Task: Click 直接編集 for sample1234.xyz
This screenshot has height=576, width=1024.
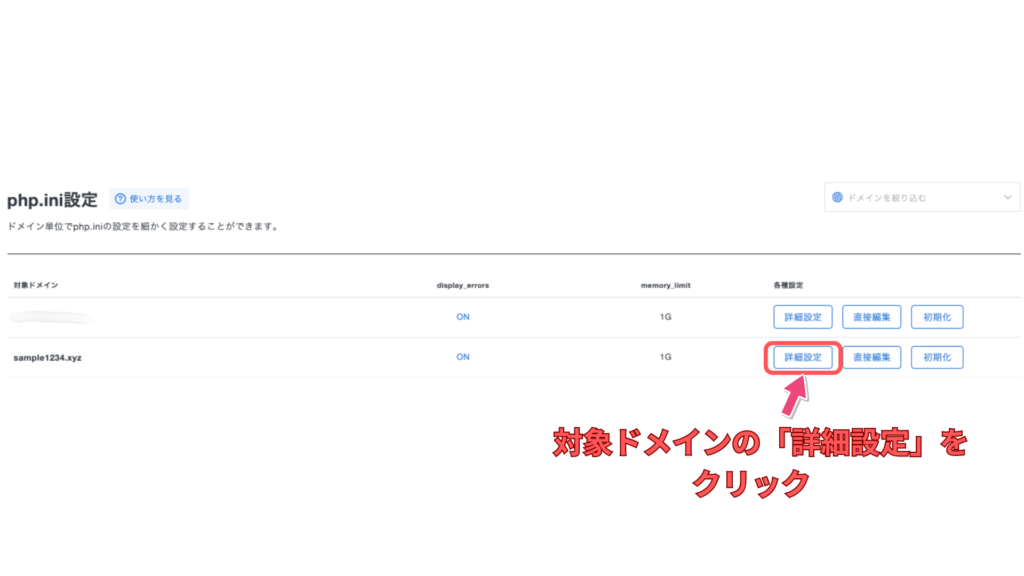Action: (872, 357)
